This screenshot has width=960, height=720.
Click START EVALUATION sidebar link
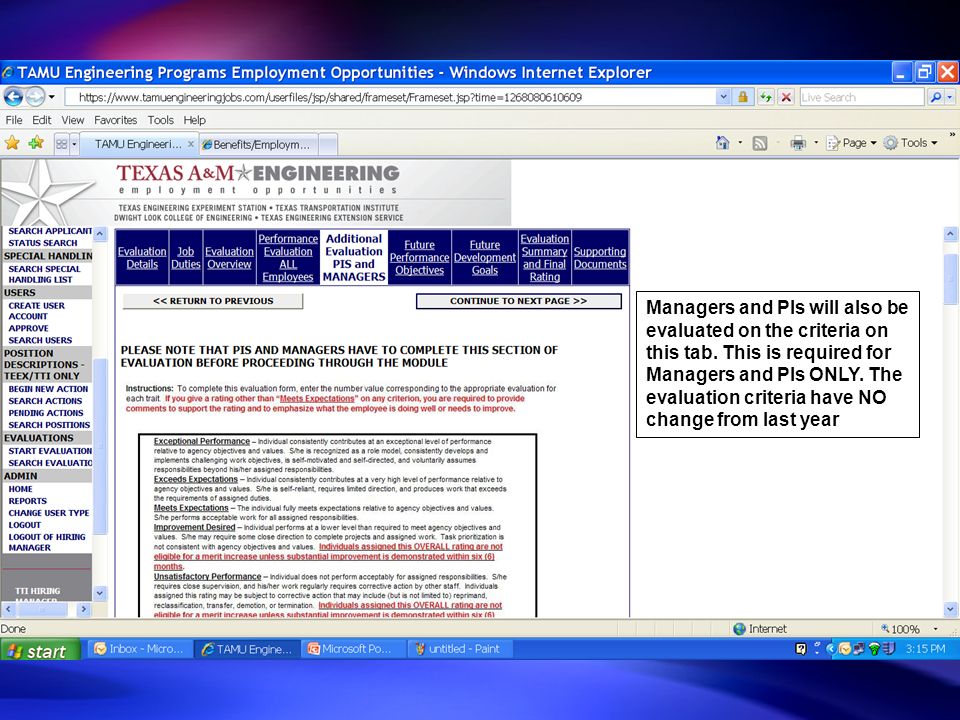(50, 451)
